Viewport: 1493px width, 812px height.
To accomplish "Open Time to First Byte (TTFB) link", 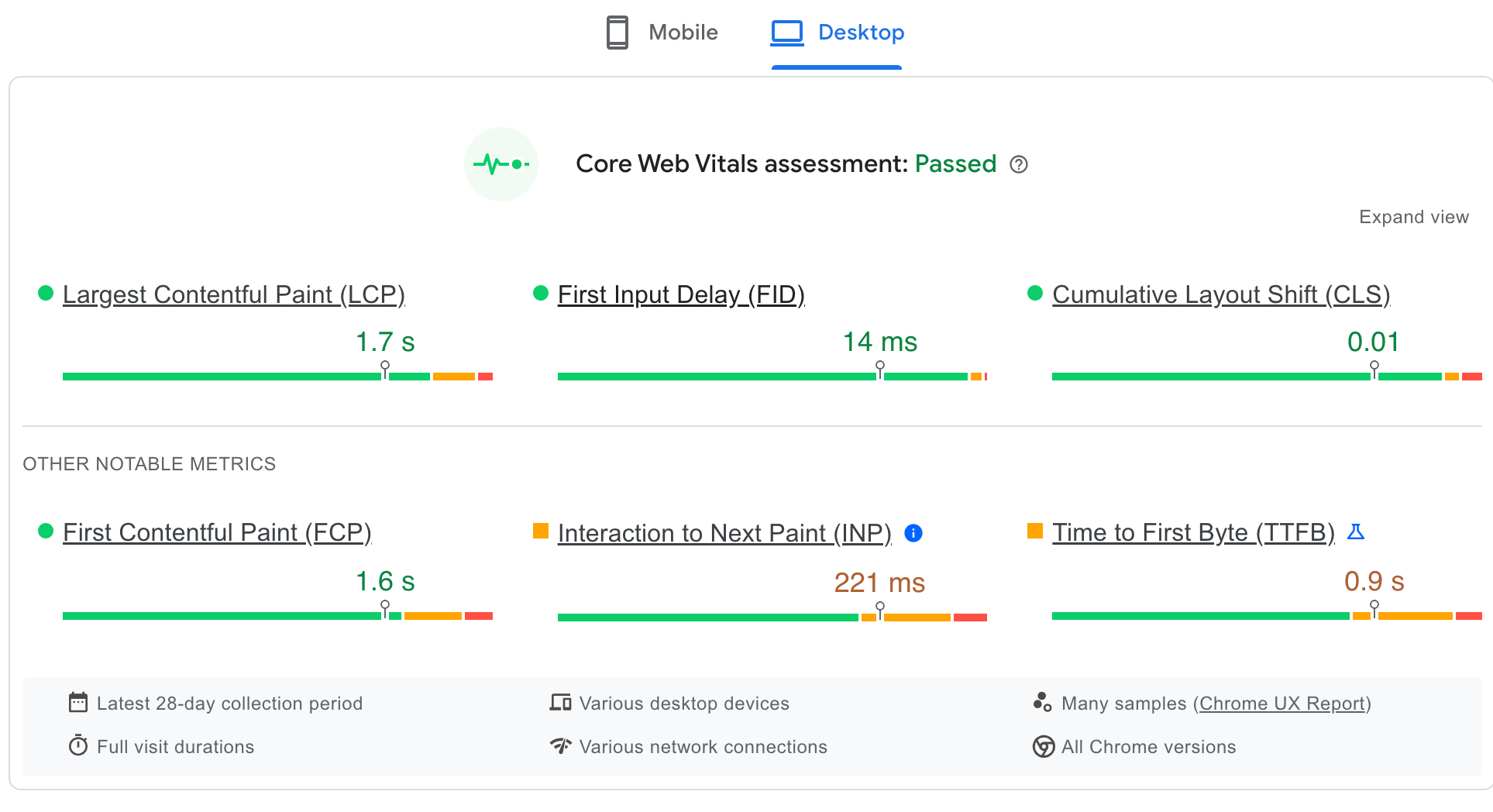I will 1193,532.
